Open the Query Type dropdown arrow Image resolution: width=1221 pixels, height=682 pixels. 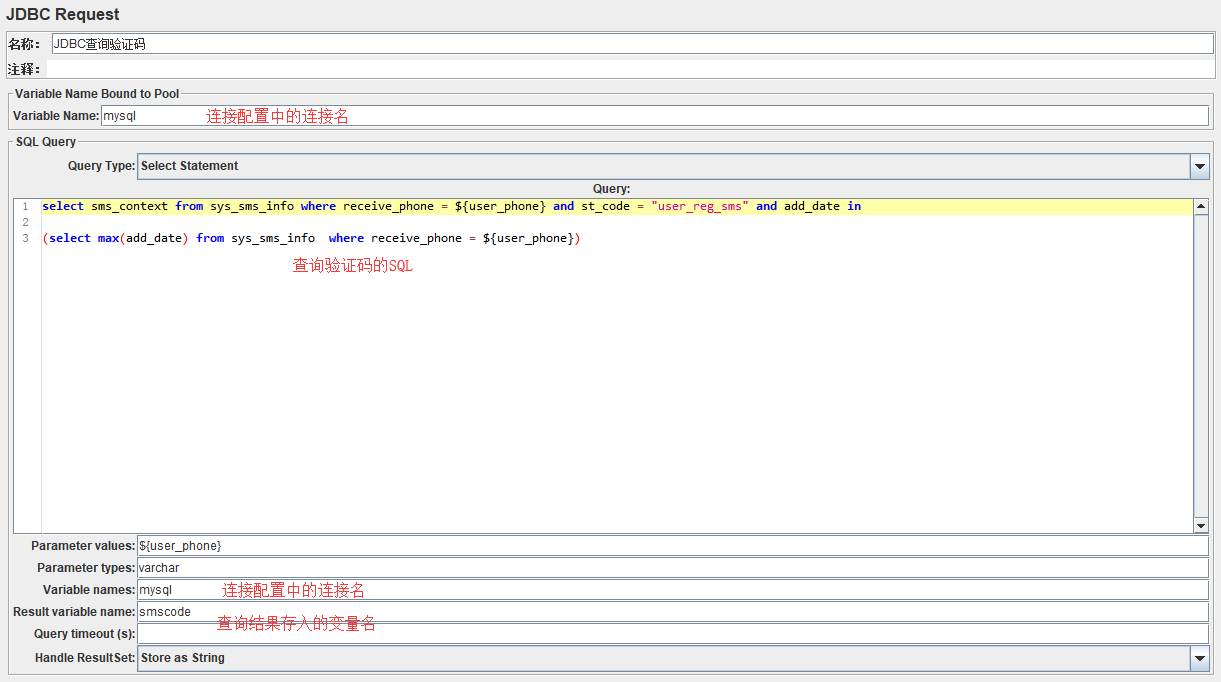click(1200, 166)
